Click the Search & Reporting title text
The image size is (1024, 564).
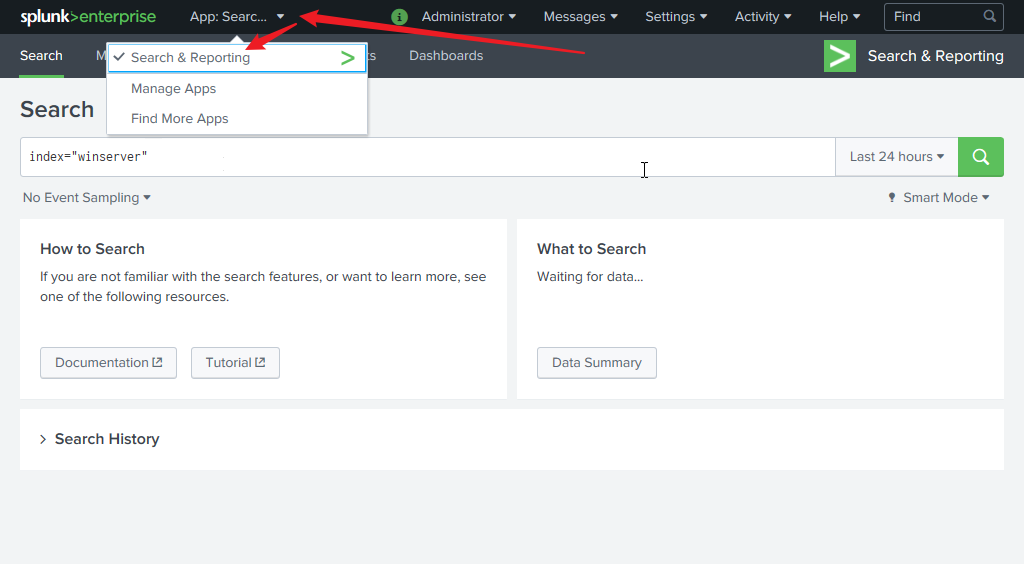(935, 56)
